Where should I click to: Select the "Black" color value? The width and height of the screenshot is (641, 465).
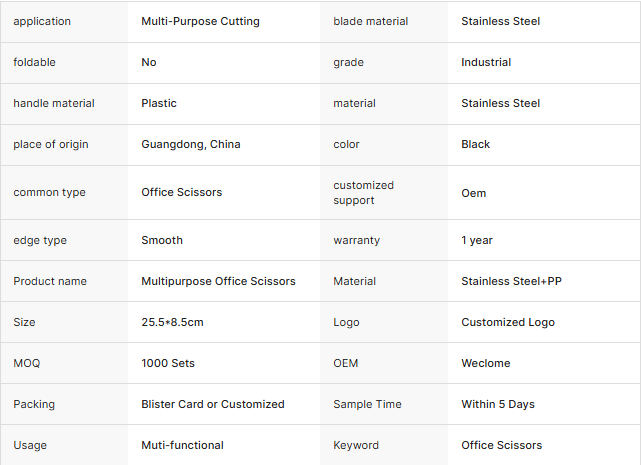(476, 144)
